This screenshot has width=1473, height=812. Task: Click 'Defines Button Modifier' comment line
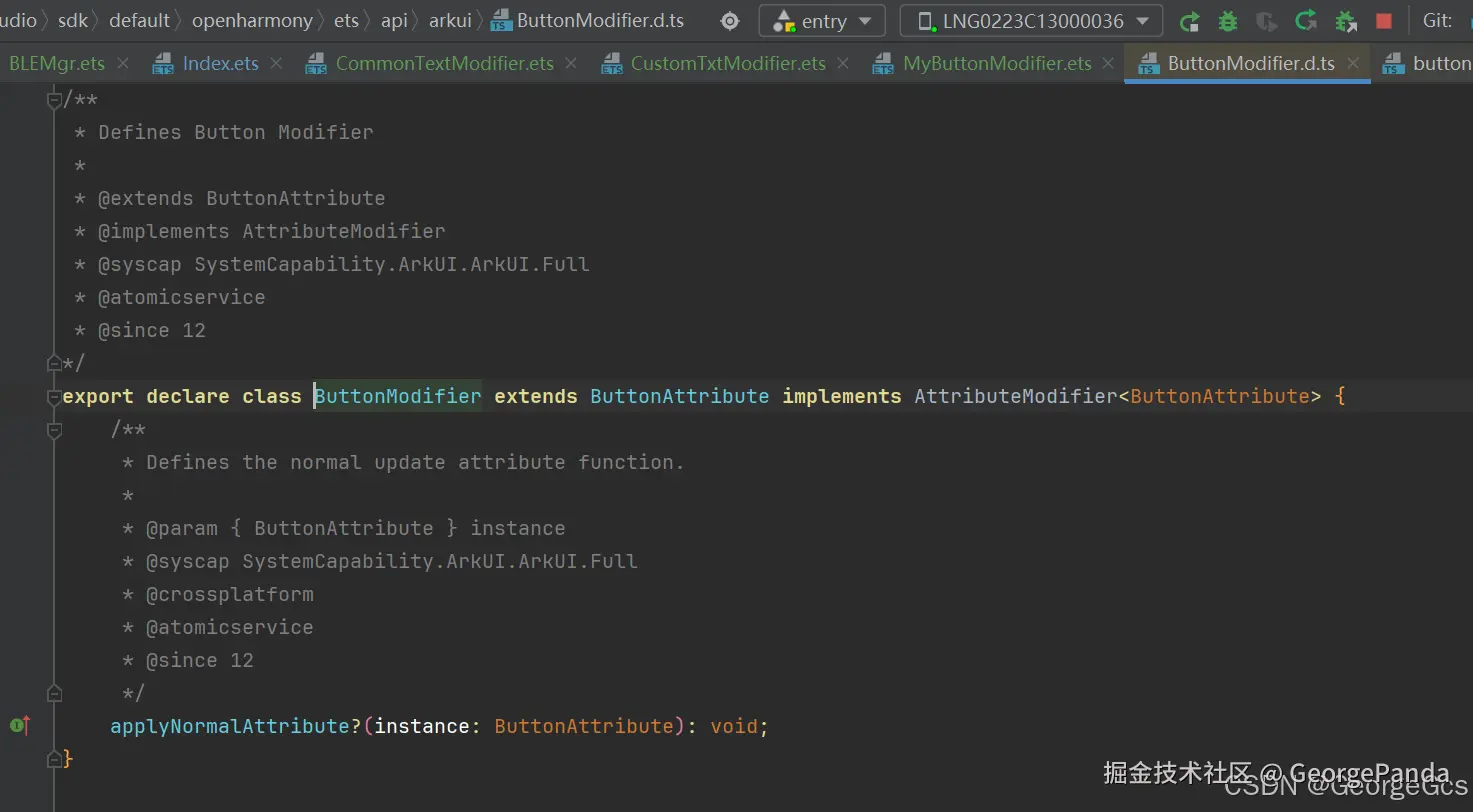(x=235, y=132)
